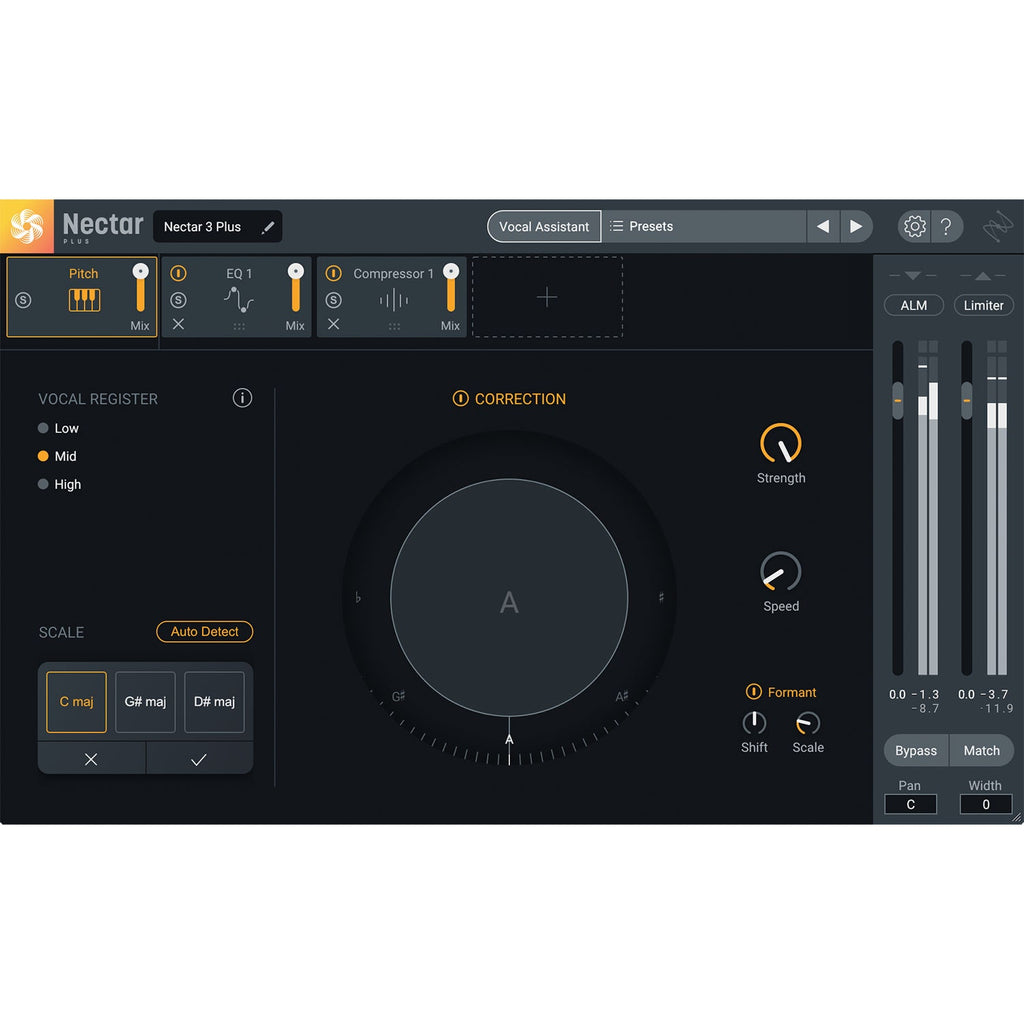Viewport: 1024px width, 1024px height.
Task: Grab the EQ 1 drag handle dots
Action: 239,326
